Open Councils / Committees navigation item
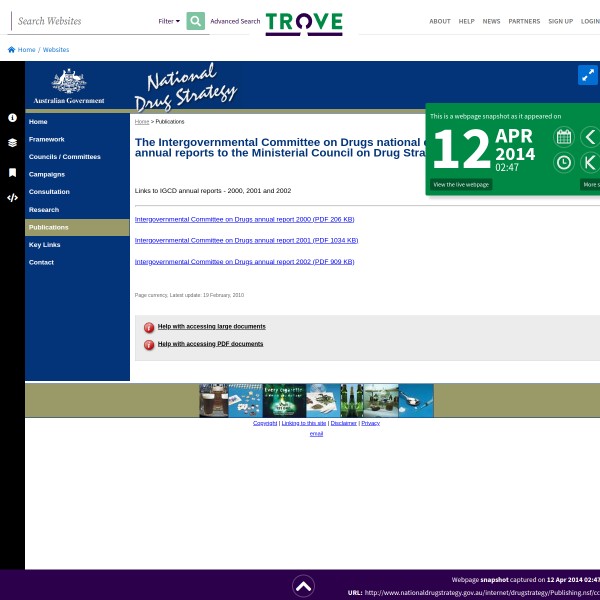 [x=65, y=157]
